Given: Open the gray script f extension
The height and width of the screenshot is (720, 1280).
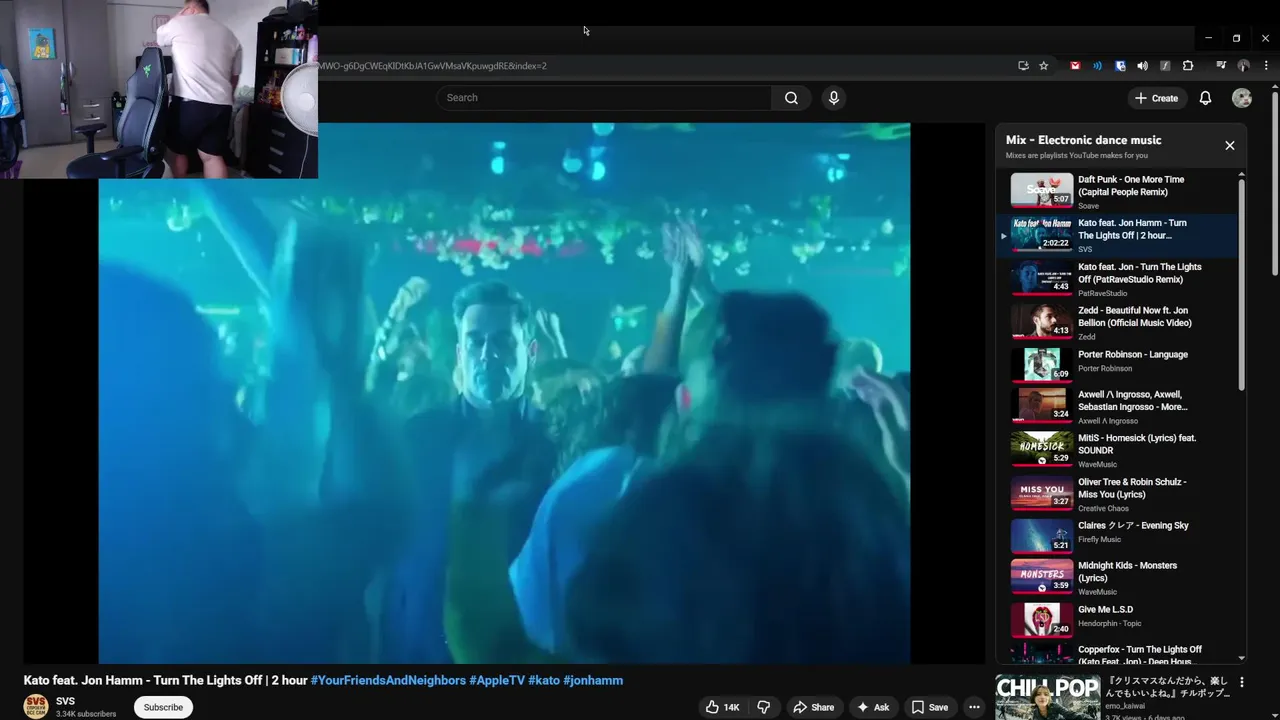Looking at the screenshot, I should coord(1165,66).
